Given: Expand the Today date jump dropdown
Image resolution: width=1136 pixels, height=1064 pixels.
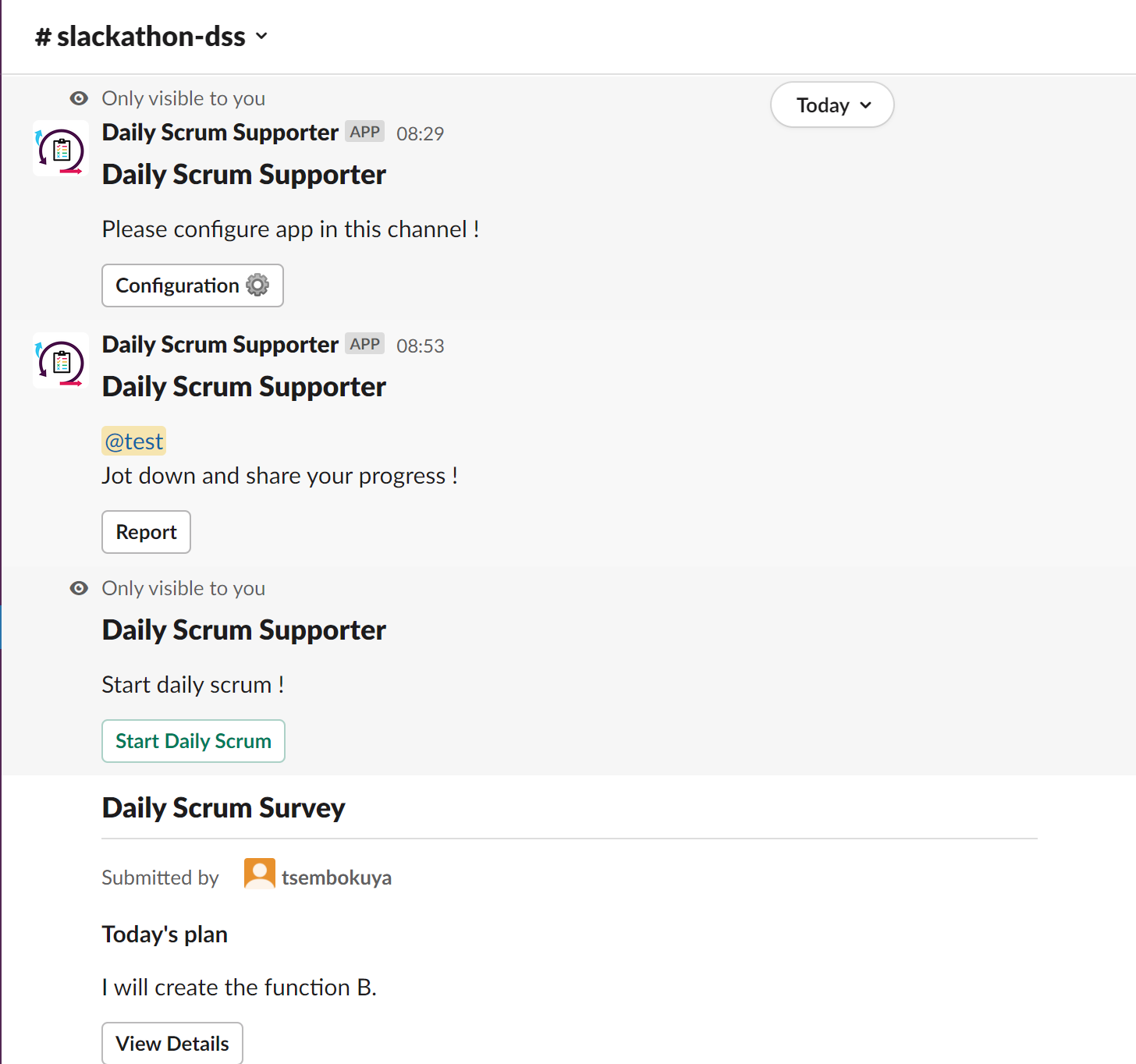Looking at the screenshot, I should coord(832,105).
